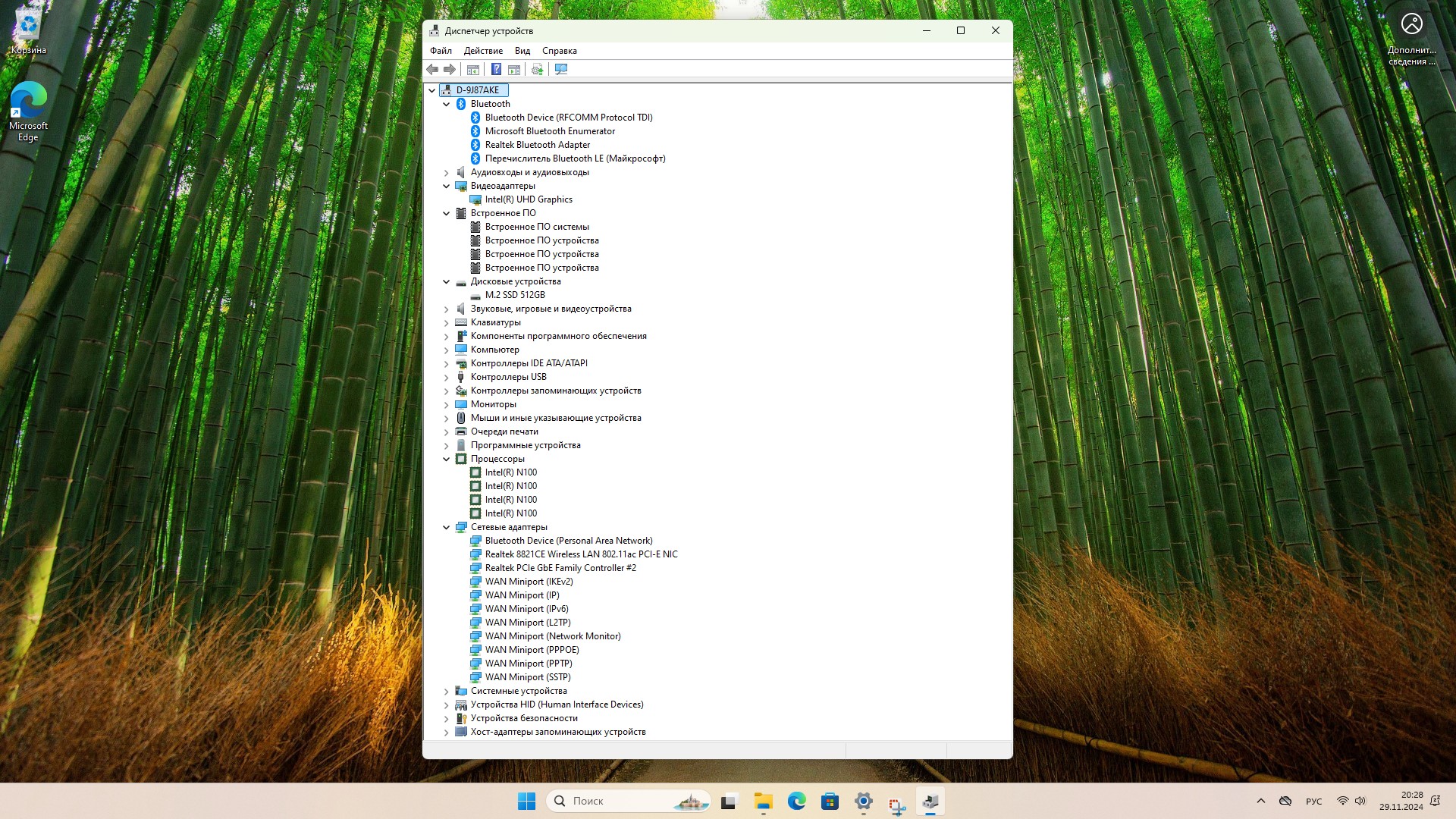Expand the Мониторы category
Image resolution: width=1456 pixels, height=819 pixels.
tap(447, 404)
